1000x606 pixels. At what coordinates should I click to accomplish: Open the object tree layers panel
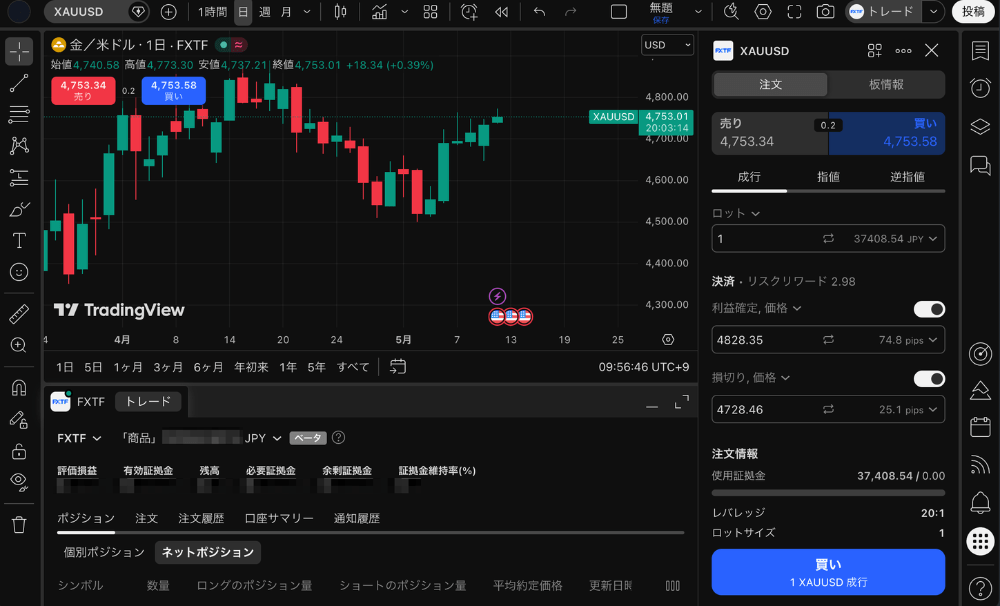(x=980, y=126)
